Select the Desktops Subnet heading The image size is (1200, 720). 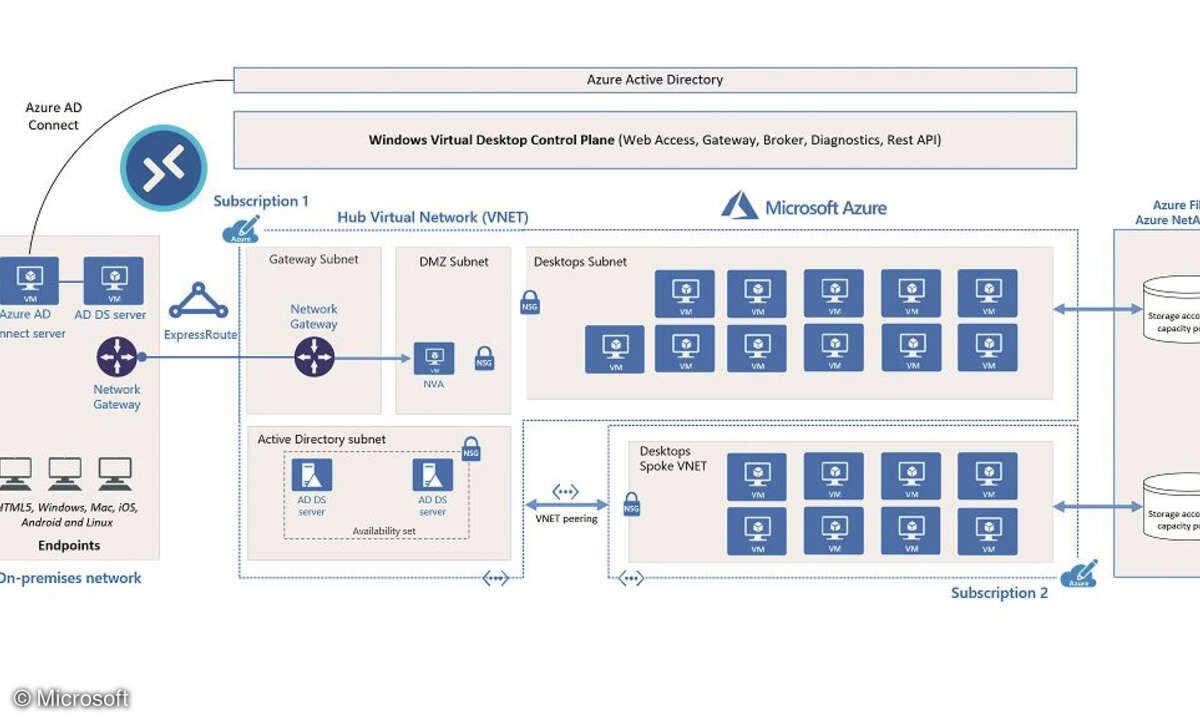[x=580, y=262]
